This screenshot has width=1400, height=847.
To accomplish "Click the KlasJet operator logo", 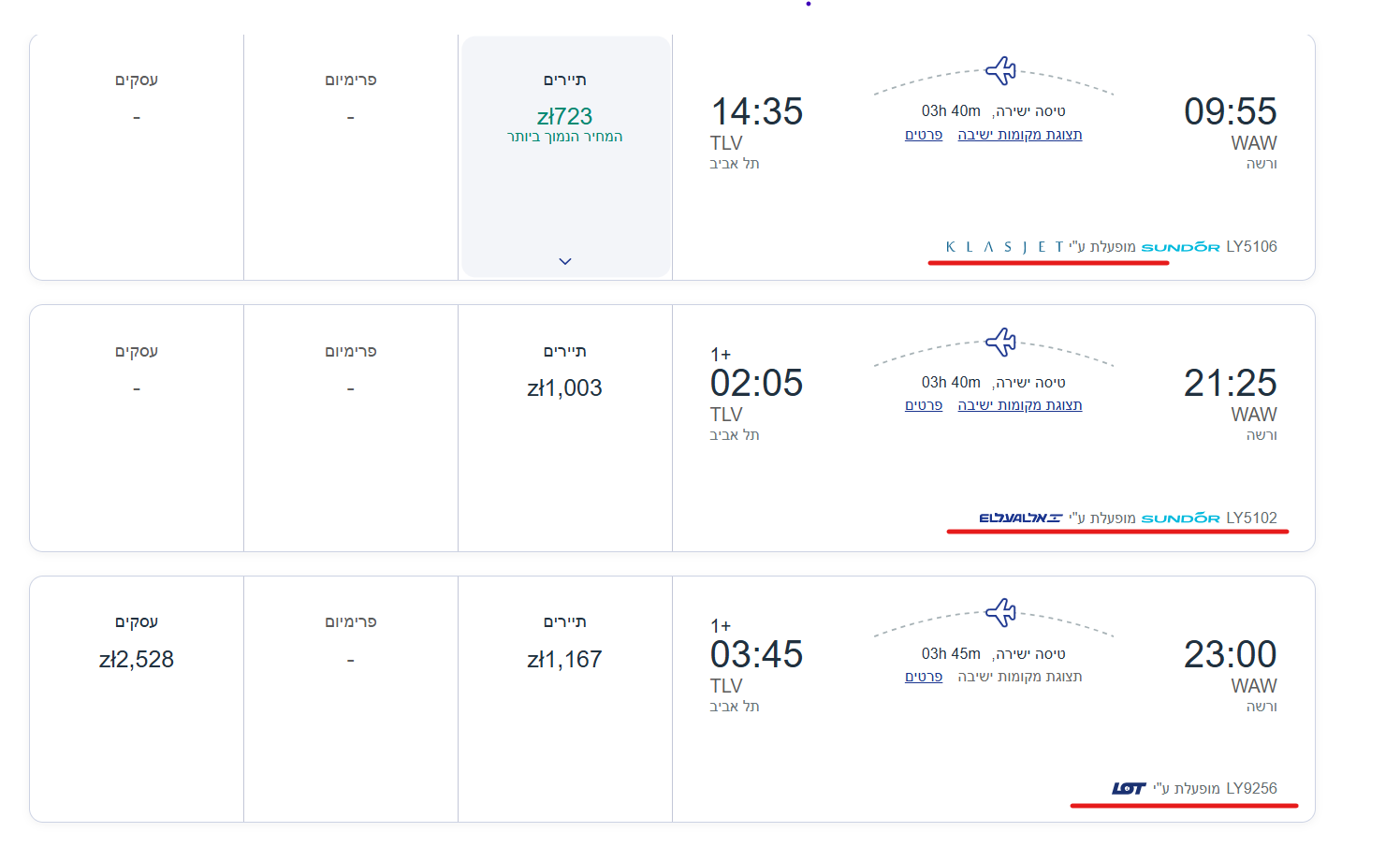I will pos(1004,247).
